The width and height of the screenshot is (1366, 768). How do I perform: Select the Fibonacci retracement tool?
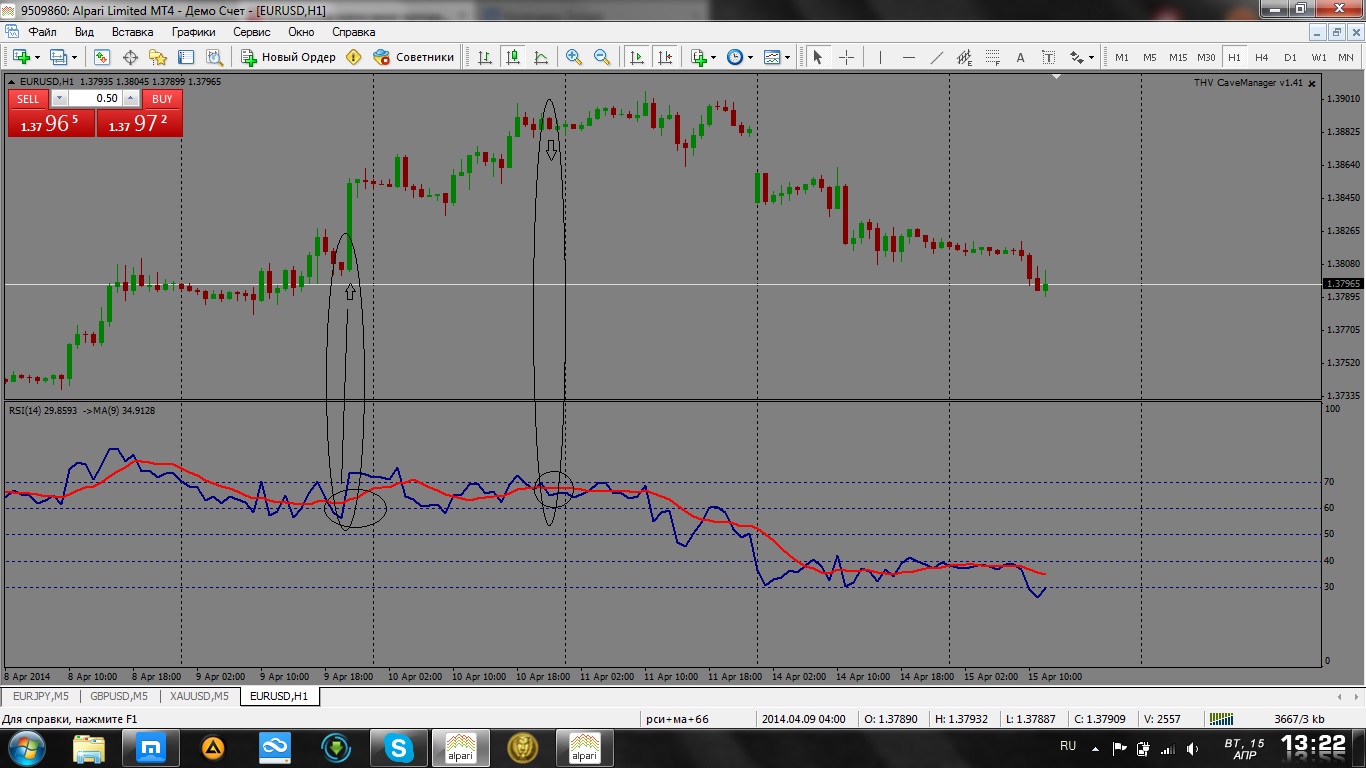point(993,57)
